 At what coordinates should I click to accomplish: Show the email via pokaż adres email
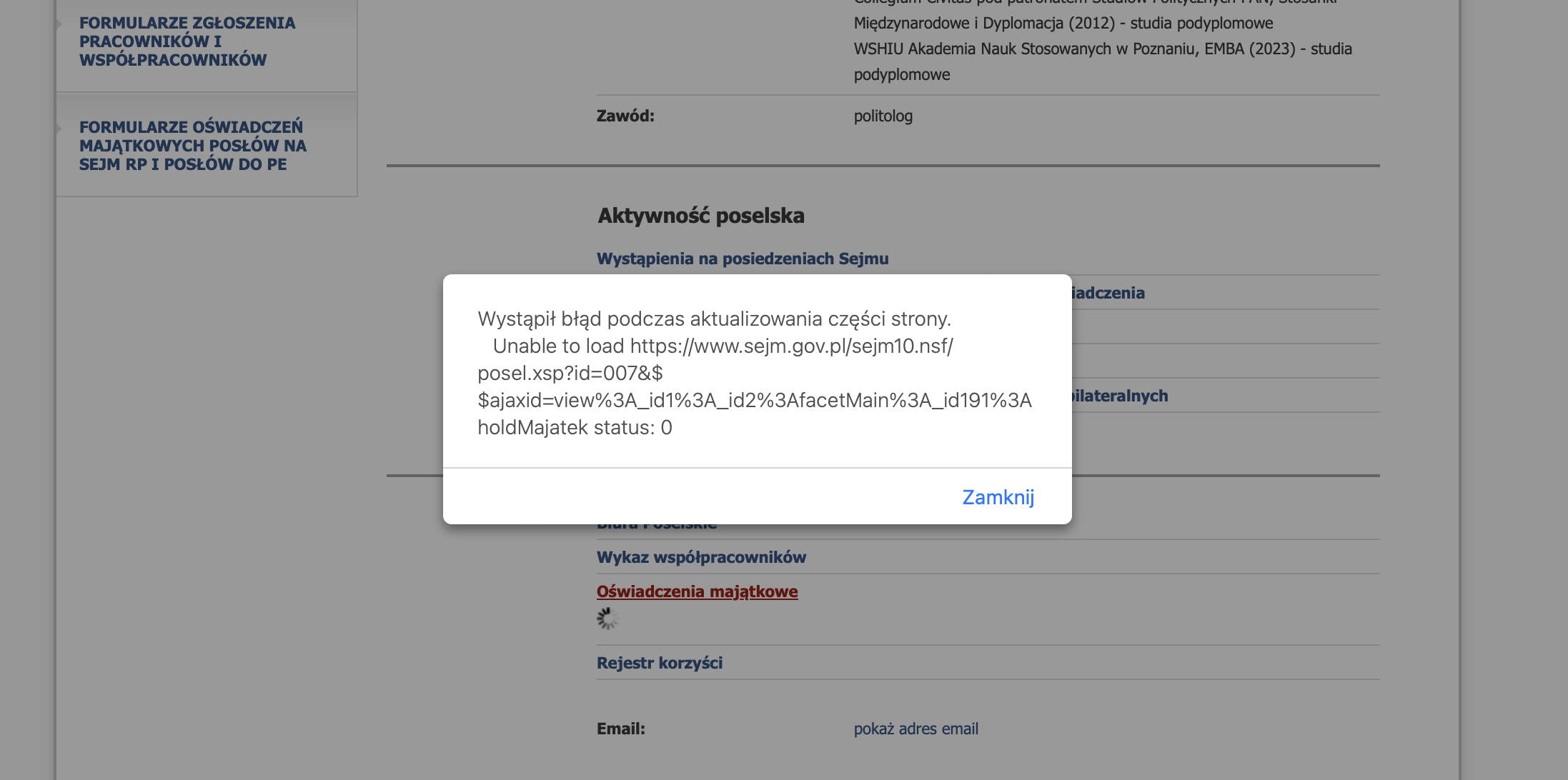click(x=916, y=729)
